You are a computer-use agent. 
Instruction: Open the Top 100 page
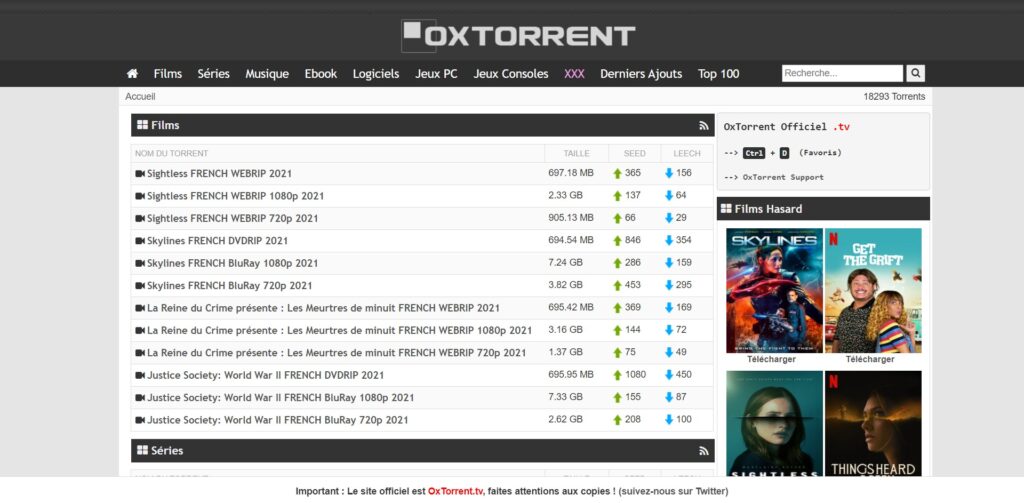(718, 74)
